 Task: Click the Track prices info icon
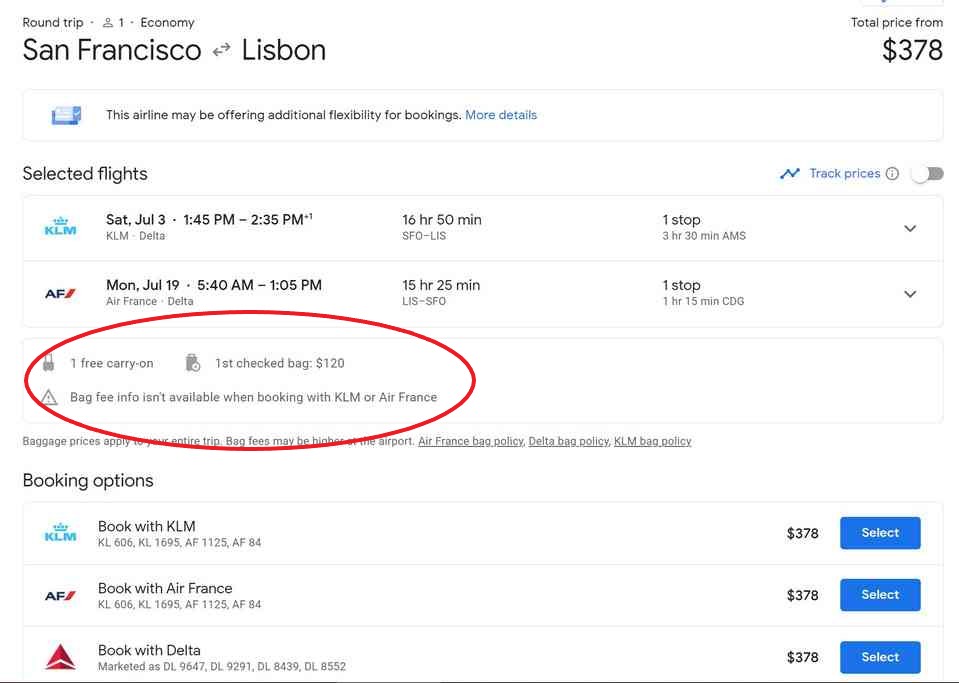point(892,174)
